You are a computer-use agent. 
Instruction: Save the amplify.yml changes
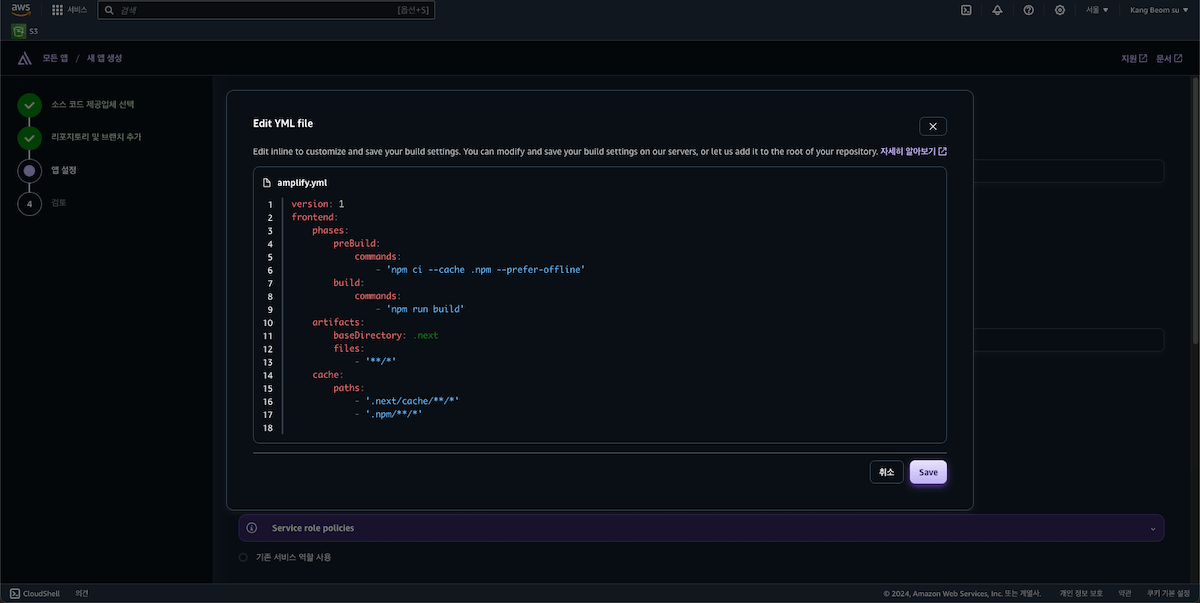tap(928, 472)
